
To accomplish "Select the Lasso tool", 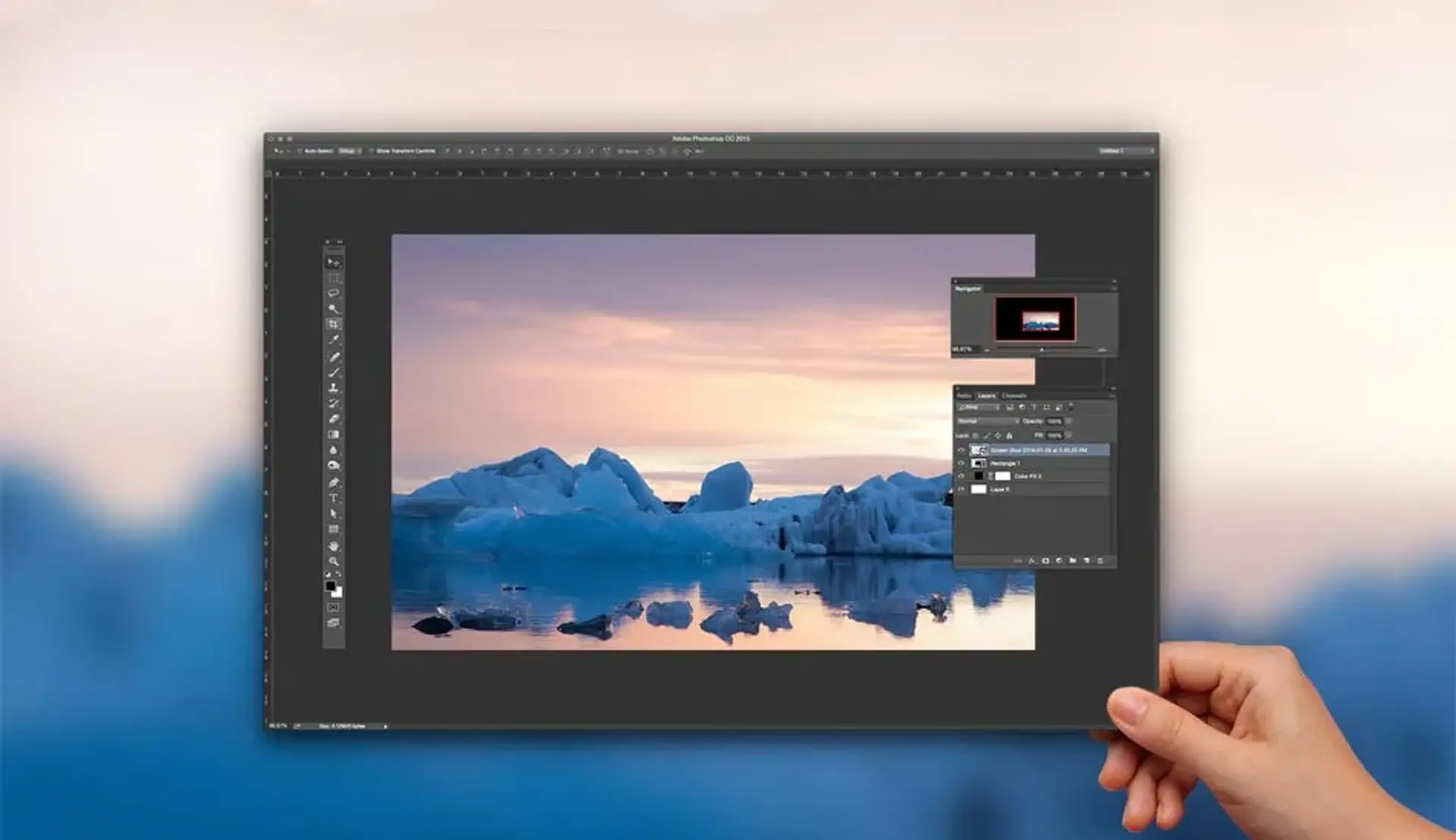I will tap(334, 293).
